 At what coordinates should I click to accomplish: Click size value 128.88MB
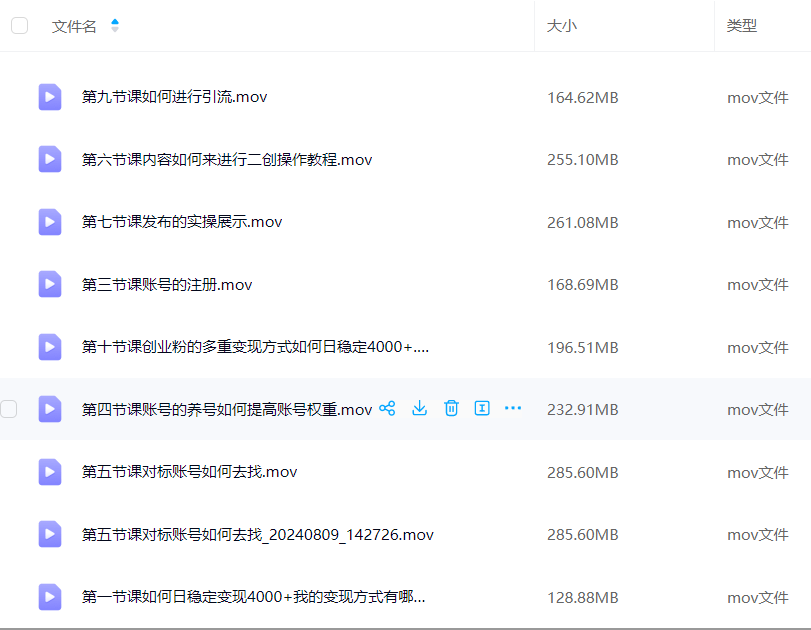pos(583,598)
